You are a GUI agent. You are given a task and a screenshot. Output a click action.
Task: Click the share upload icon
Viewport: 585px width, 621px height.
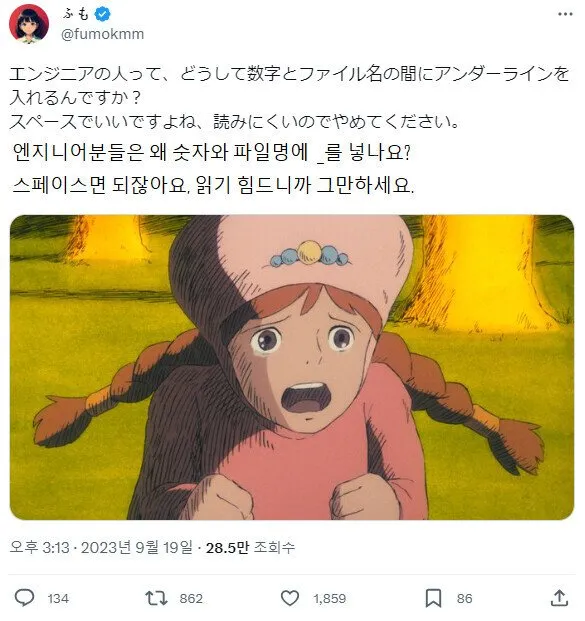point(560,598)
